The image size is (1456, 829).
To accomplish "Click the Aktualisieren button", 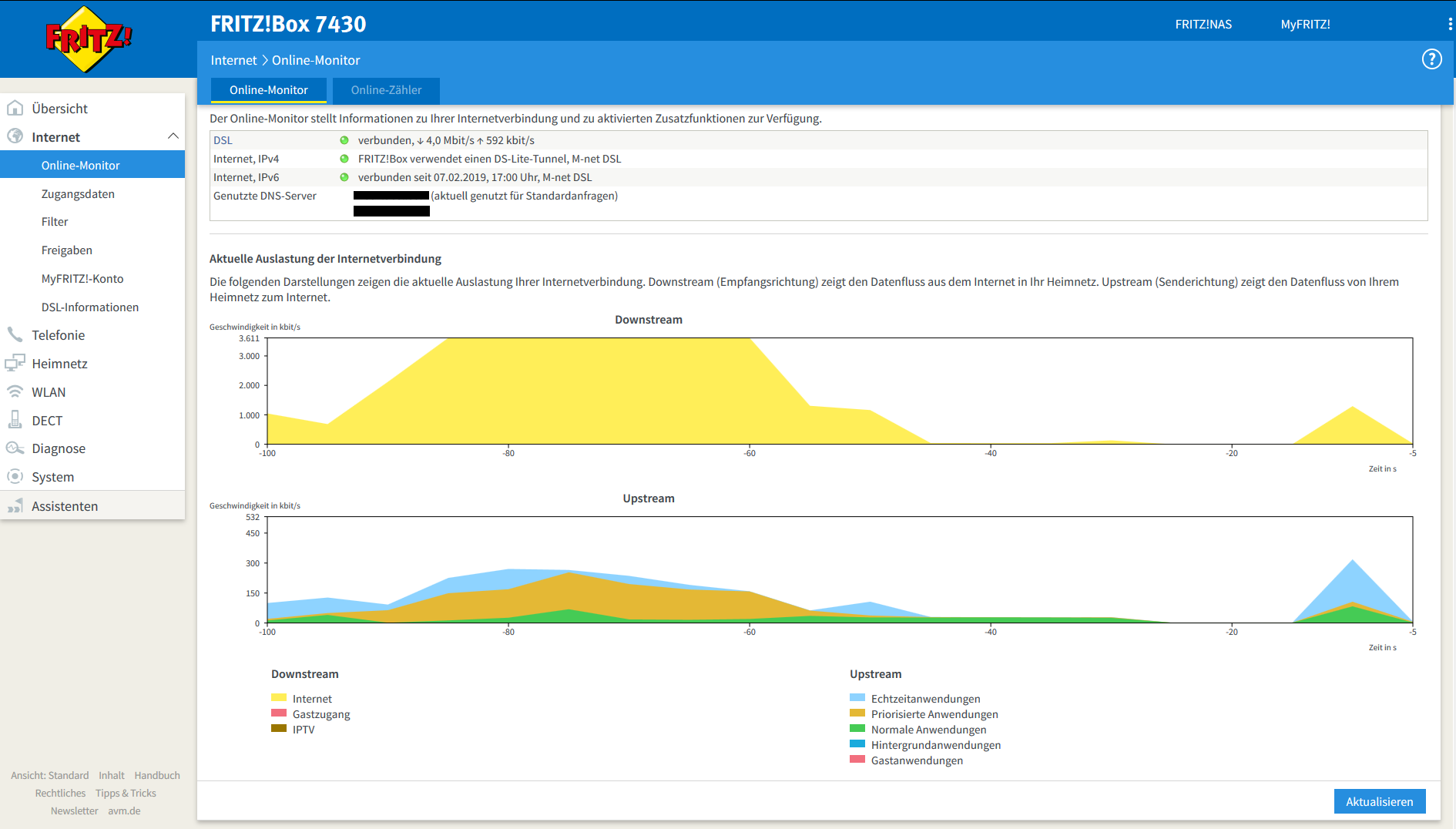I will coord(1379,801).
